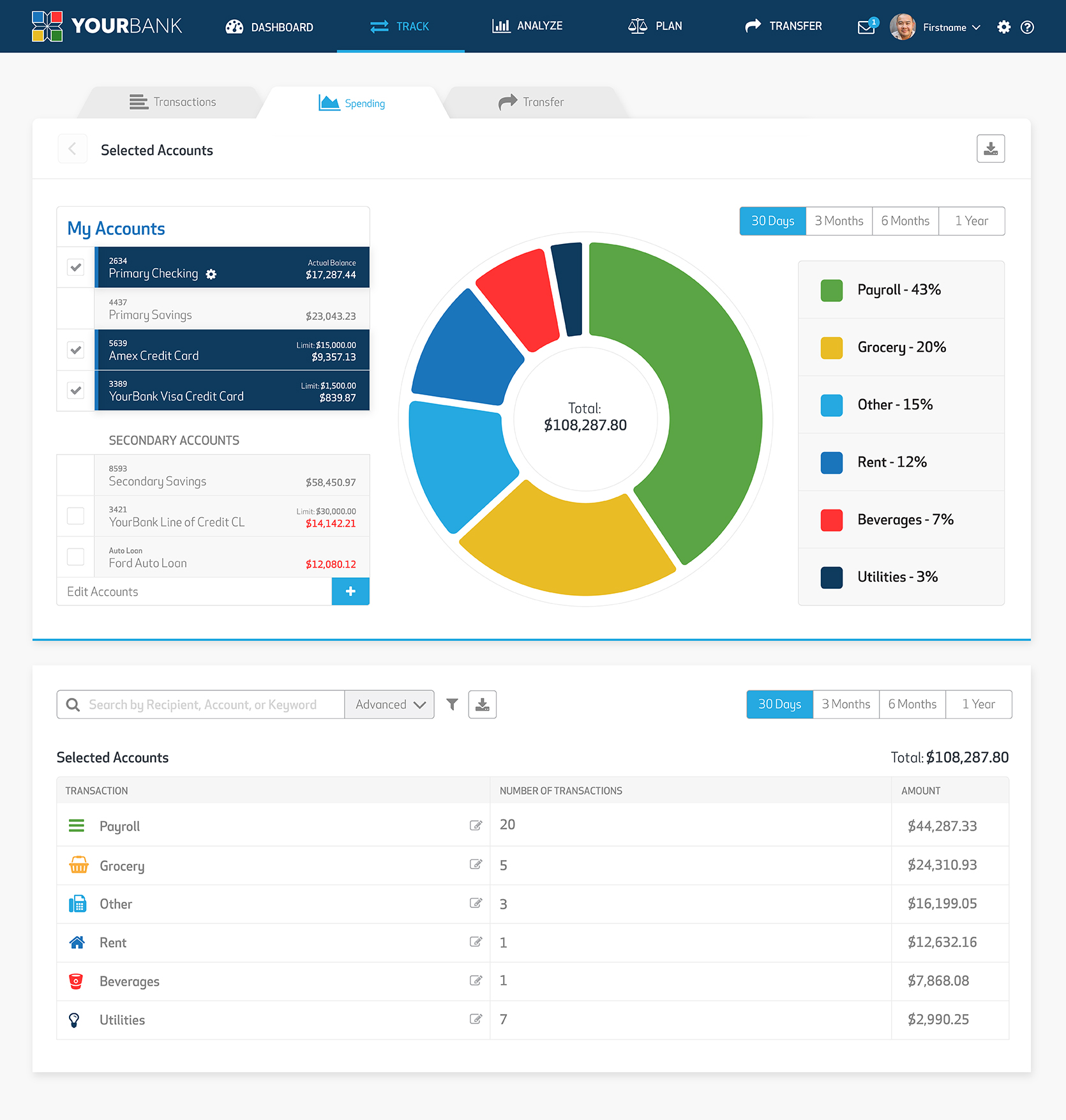This screenshot has height=1120, width=1066.
Task: Click the navy Utilities legend swatch
Action: coord(832,578)
